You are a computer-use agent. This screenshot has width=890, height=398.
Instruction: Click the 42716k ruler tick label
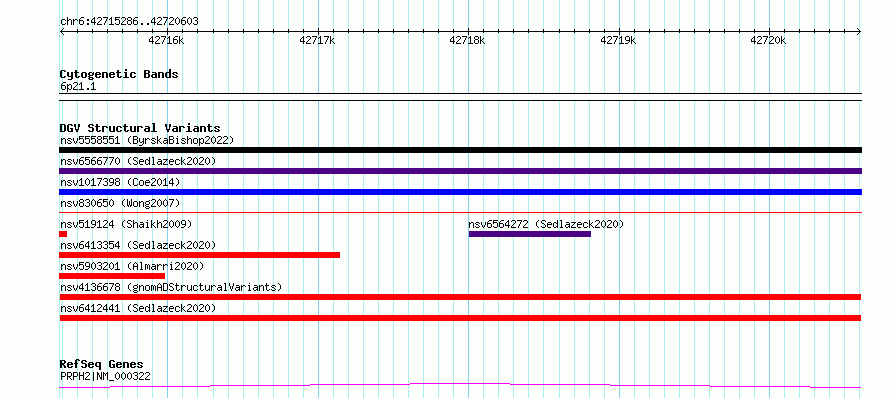166,40
